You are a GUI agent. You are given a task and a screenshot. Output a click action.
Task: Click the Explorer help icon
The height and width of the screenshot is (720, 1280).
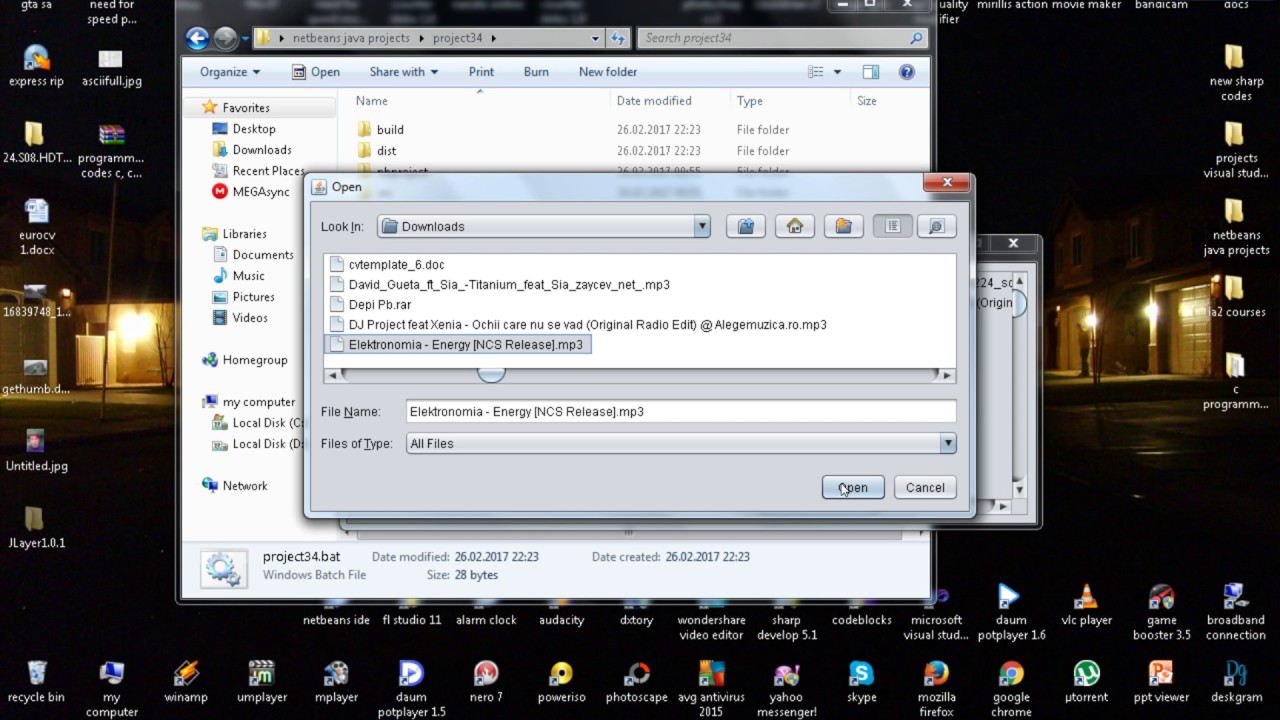tap(907, 72)
